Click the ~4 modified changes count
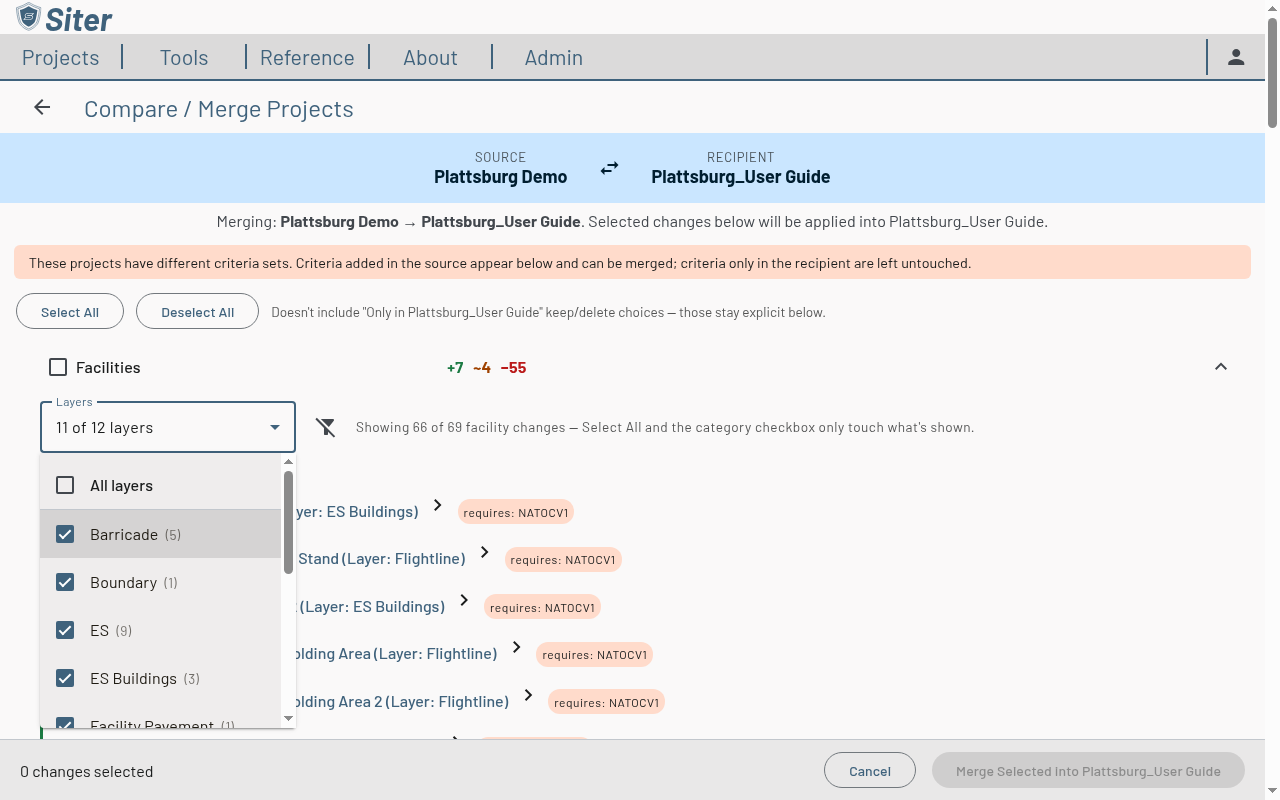The width and height of the screenshot is (1280, 800). click(482, 368)
